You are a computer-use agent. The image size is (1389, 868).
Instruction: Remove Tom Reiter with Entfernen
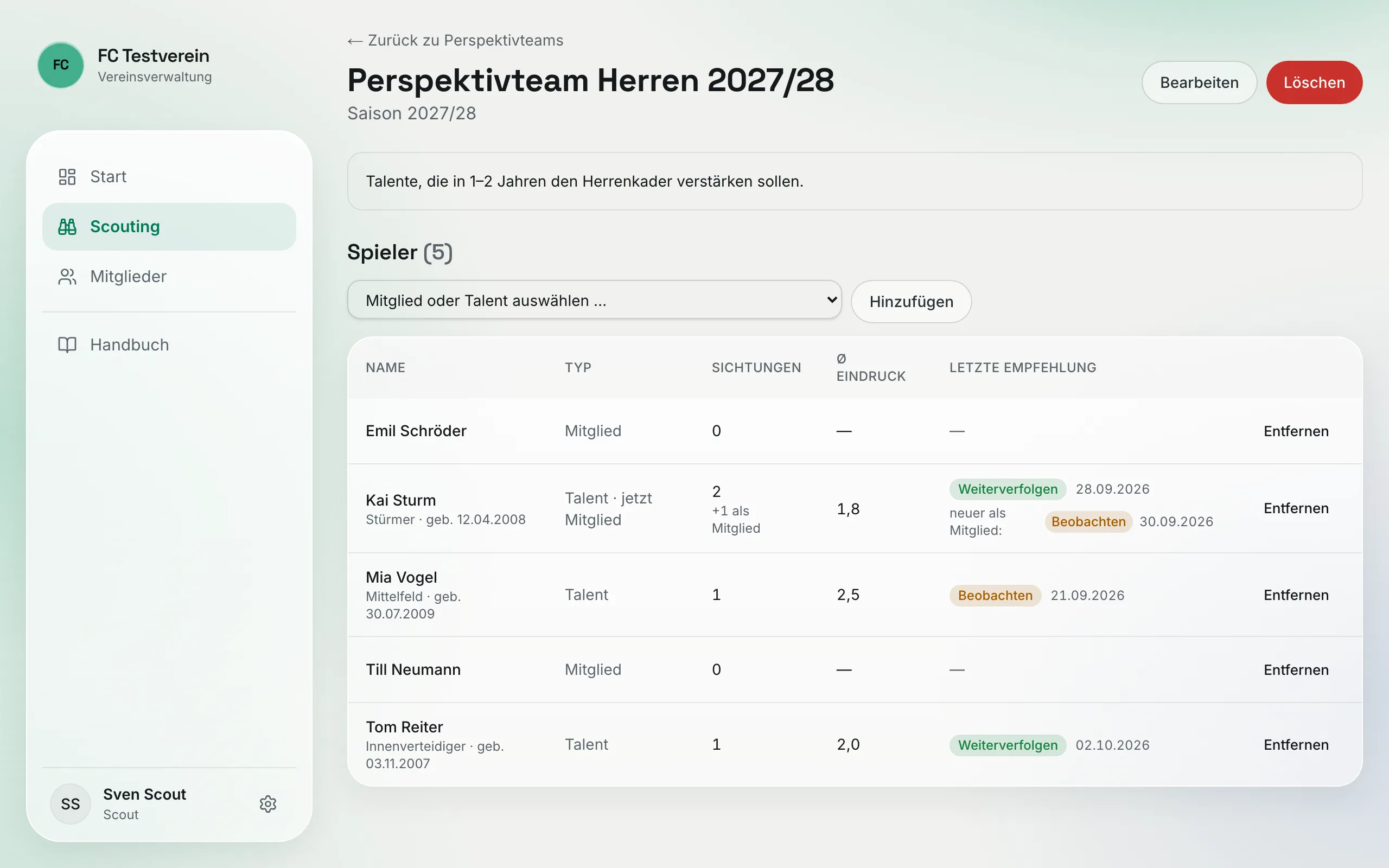point(1296,744)
